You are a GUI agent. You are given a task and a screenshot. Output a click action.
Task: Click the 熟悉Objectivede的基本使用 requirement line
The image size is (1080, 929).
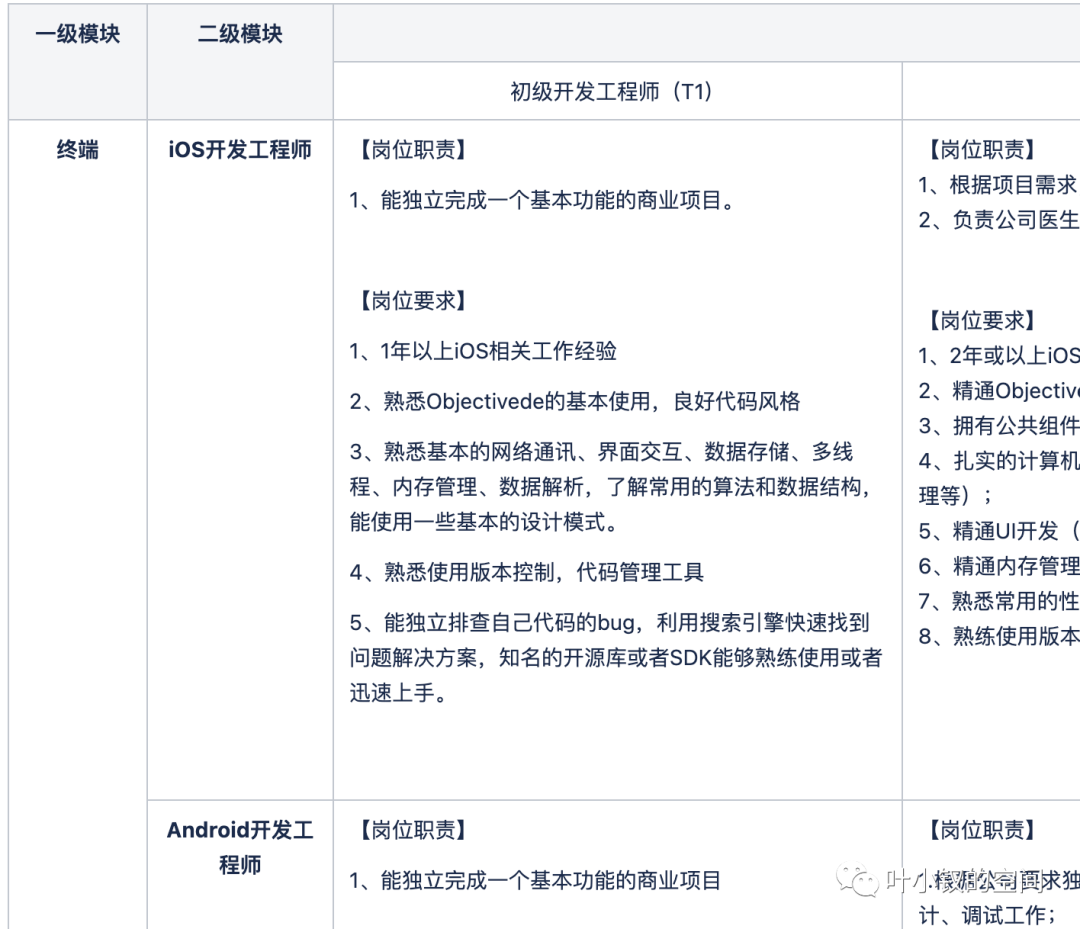[575, 401]
